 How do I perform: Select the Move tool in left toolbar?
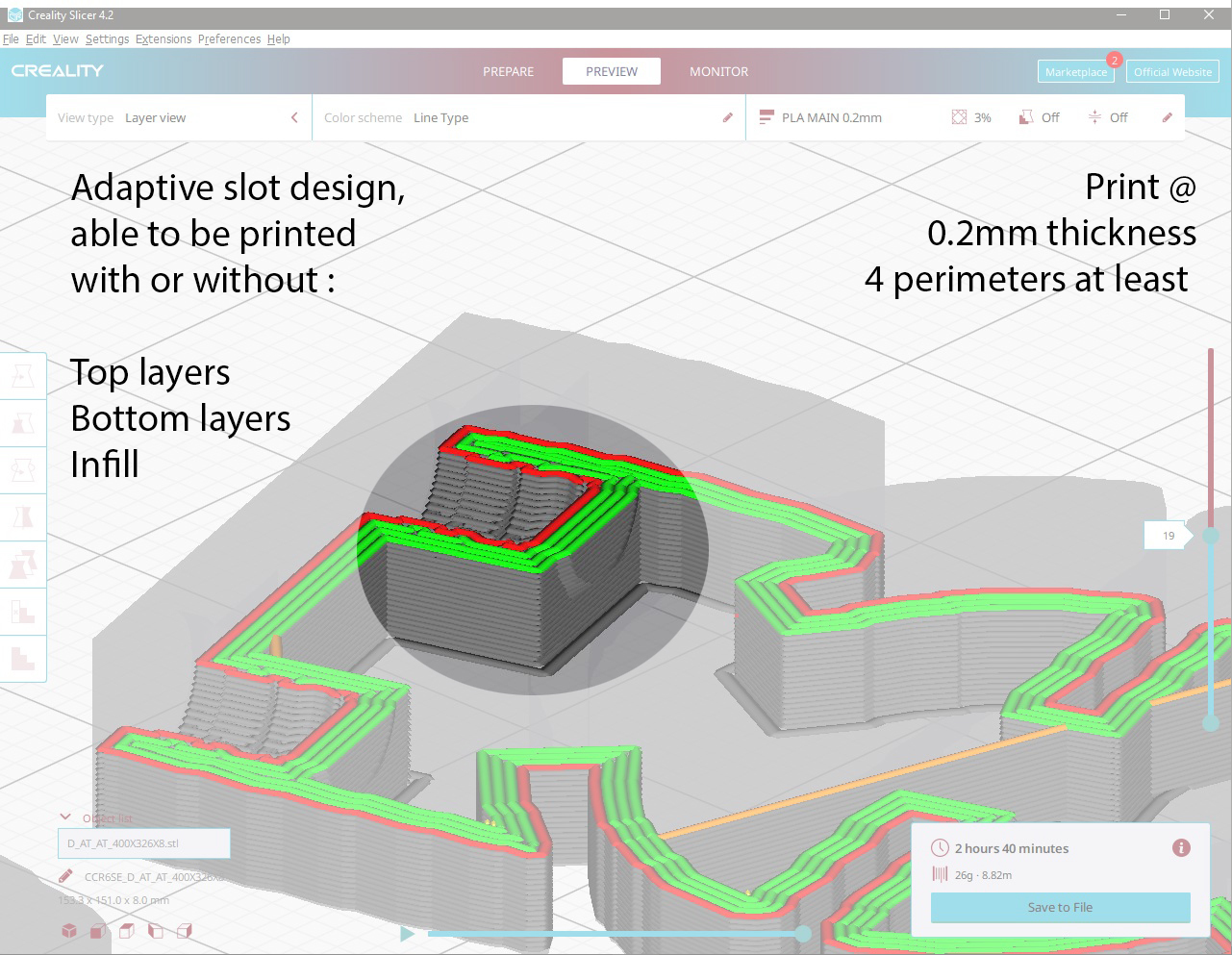click(22, 376)
